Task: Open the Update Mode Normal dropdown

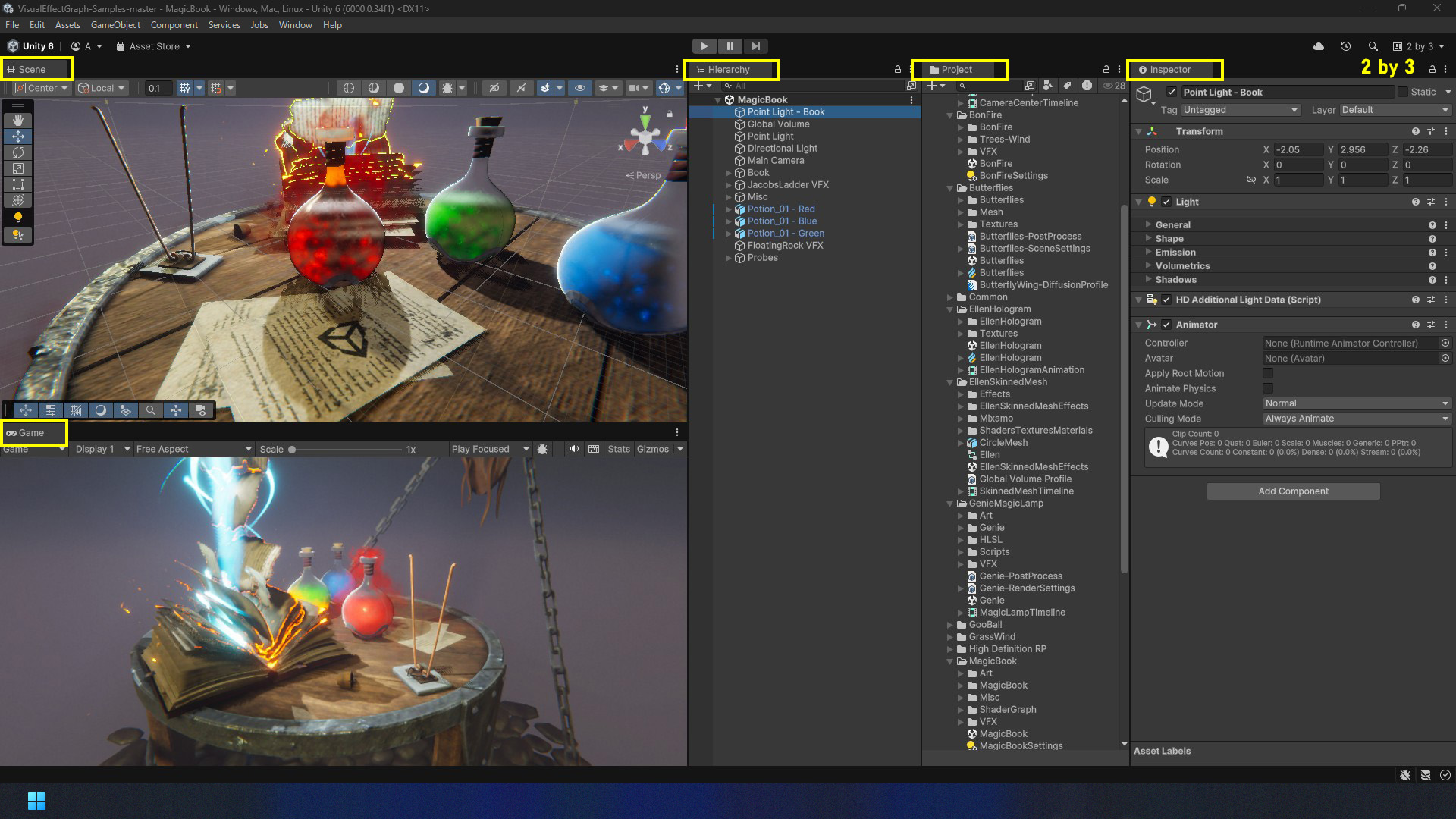Action: [1357, 403]
